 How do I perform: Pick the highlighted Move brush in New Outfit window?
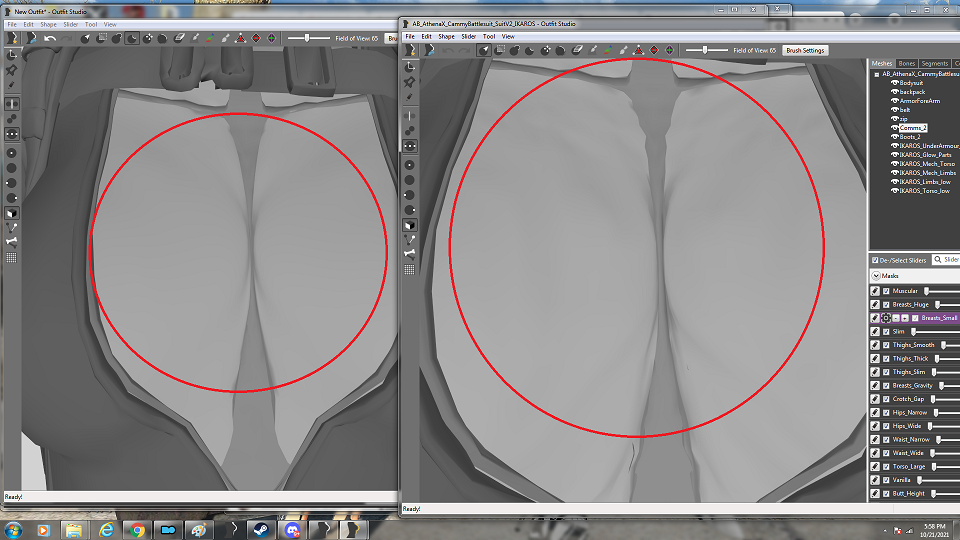tap(147, 38)
